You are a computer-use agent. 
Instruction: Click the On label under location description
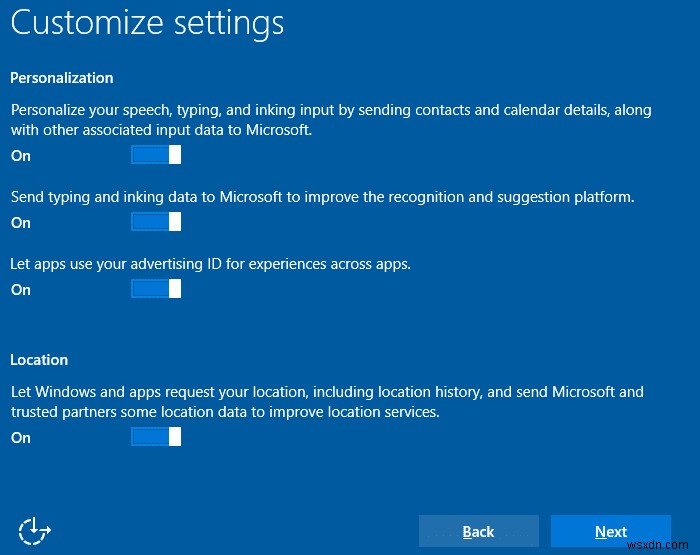(21, 438)
